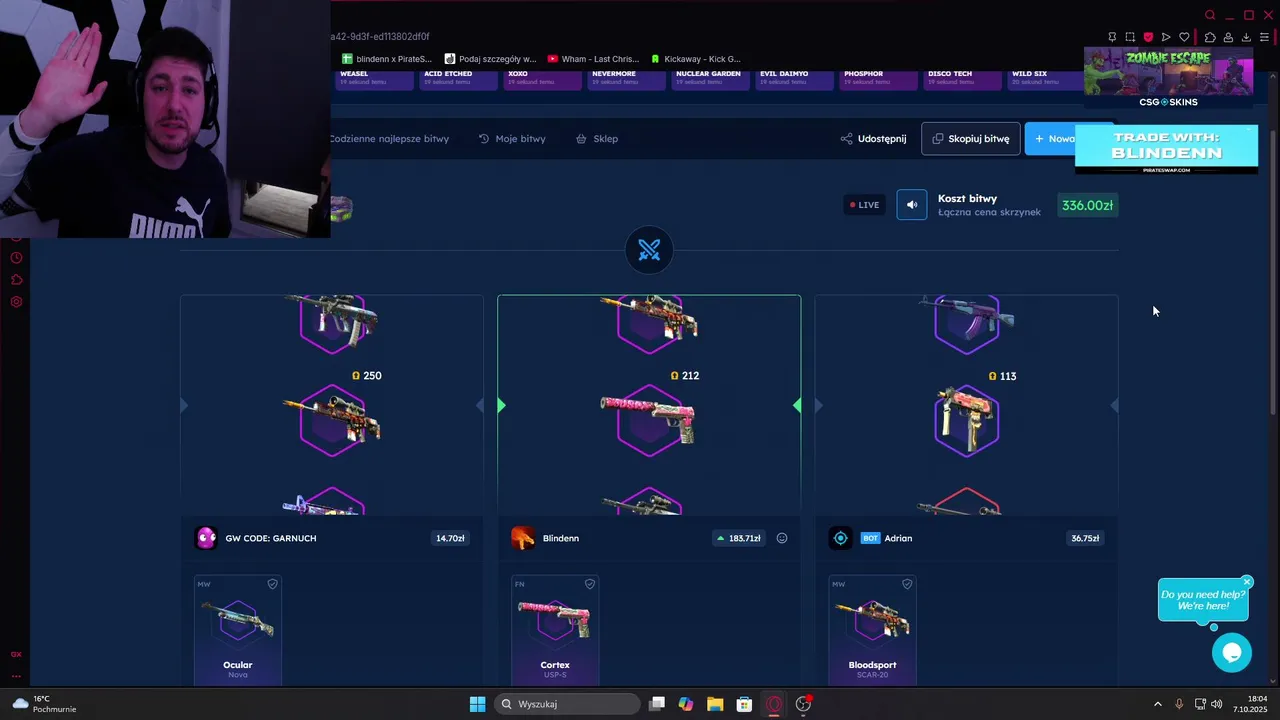The image size is (1280, 720).
Task: Open the Bloodsport SCAR-20 skin card
Action: click(x=872, y=630)
